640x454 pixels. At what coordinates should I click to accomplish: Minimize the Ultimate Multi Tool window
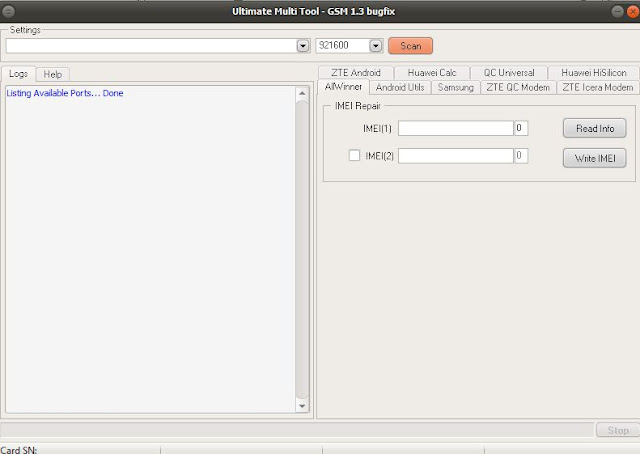pyautogui.click(x=618, y=11)
